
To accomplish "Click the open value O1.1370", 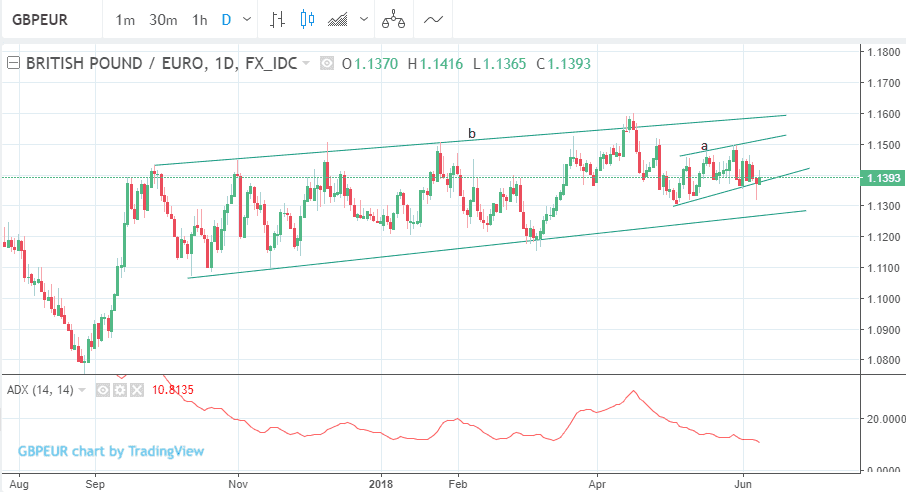I will click(370, 64).
